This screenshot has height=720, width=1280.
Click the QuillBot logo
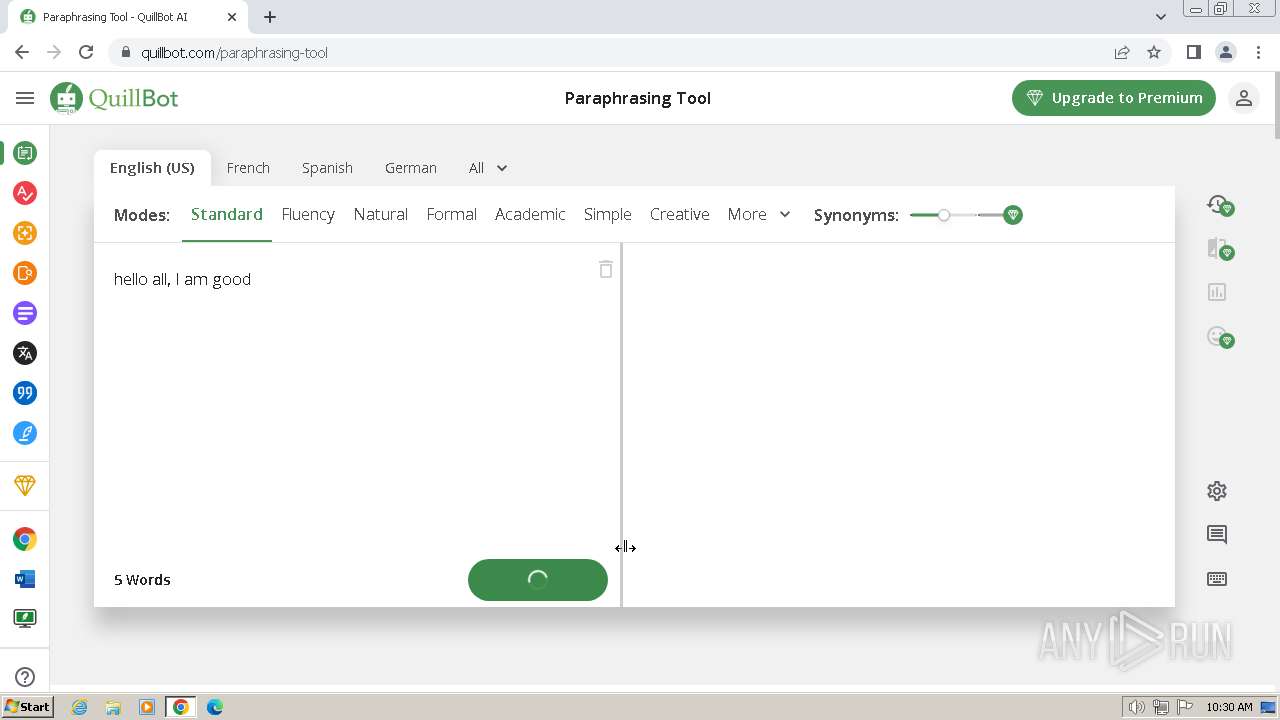tap(114, 98)
